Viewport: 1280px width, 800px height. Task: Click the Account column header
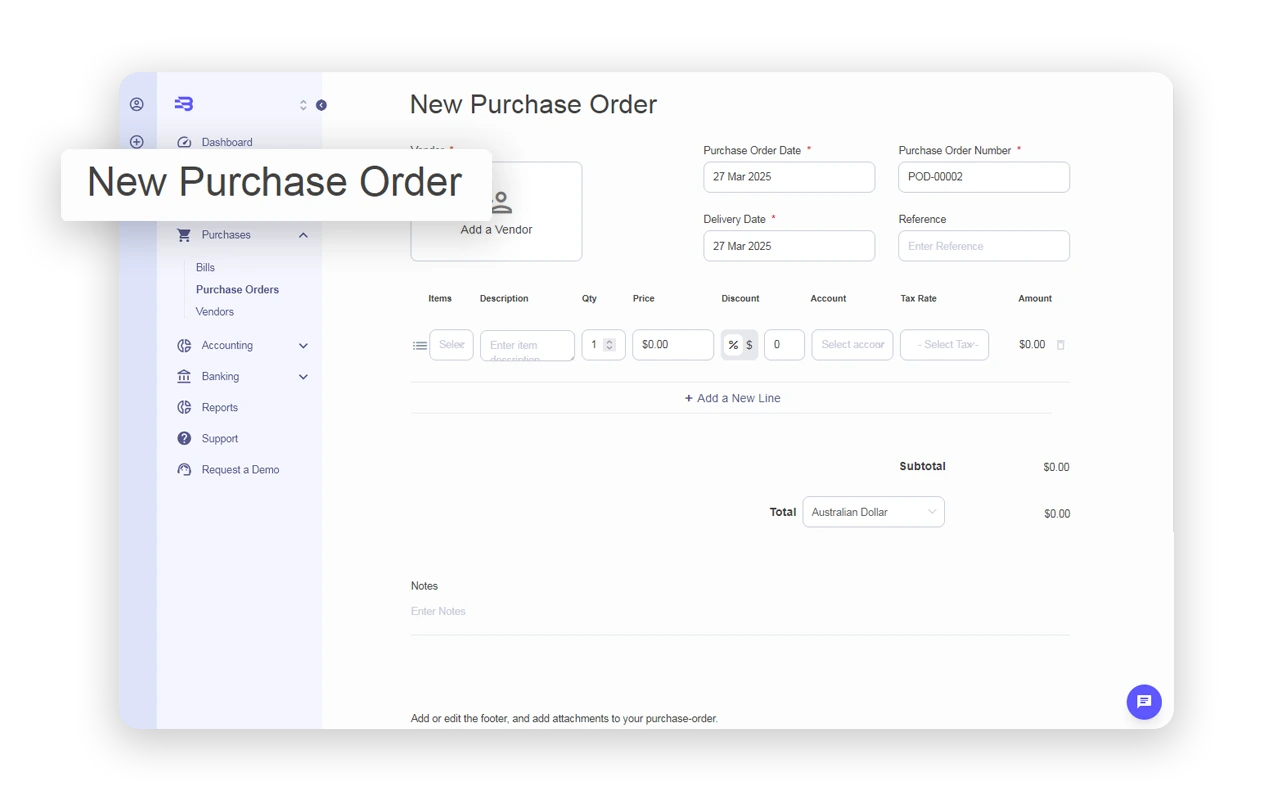pyautogui.click(x=828, y=299)
